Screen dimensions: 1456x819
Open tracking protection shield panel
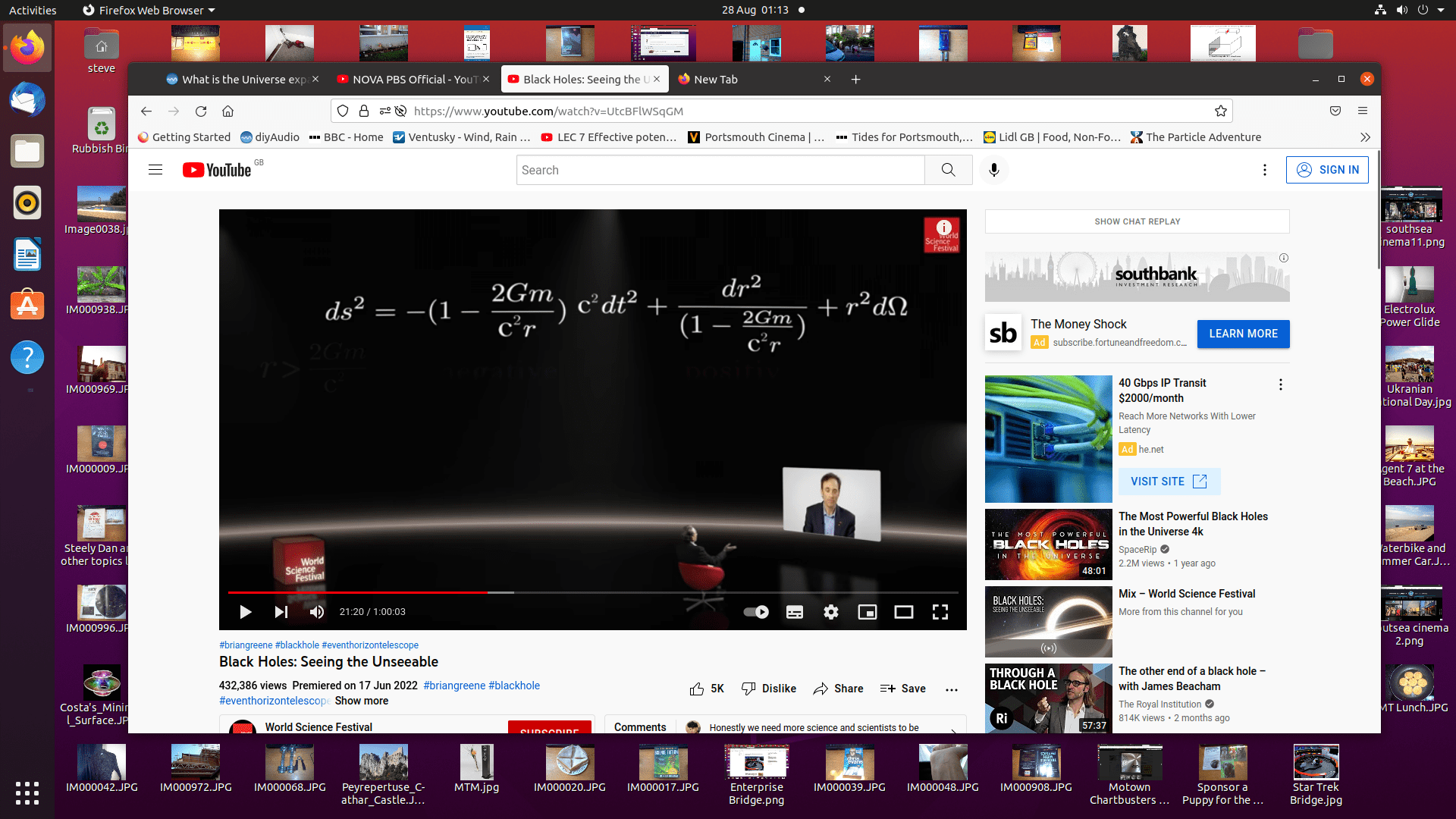click(x=343, y=111)
